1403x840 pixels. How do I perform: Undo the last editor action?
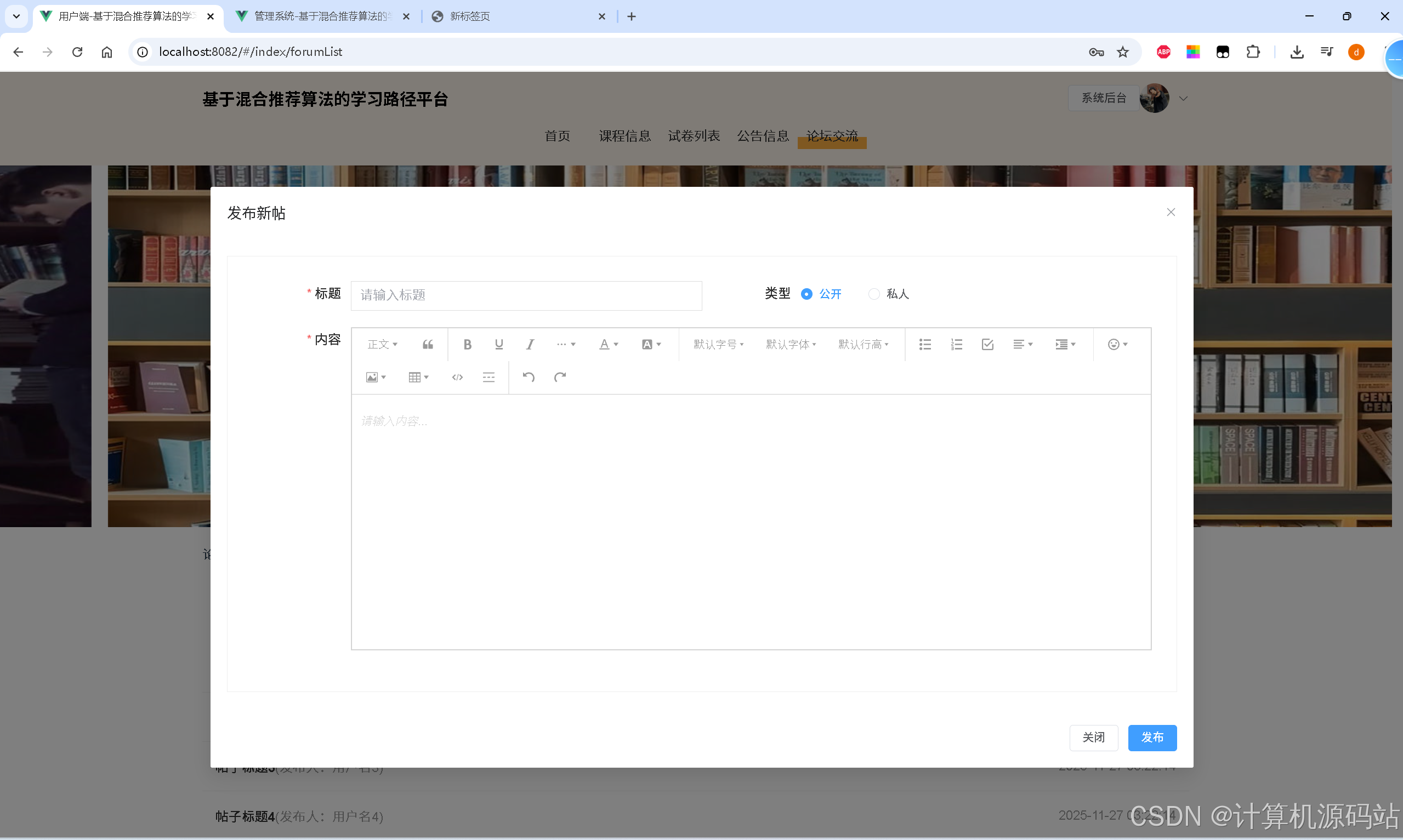coord(528,377)
